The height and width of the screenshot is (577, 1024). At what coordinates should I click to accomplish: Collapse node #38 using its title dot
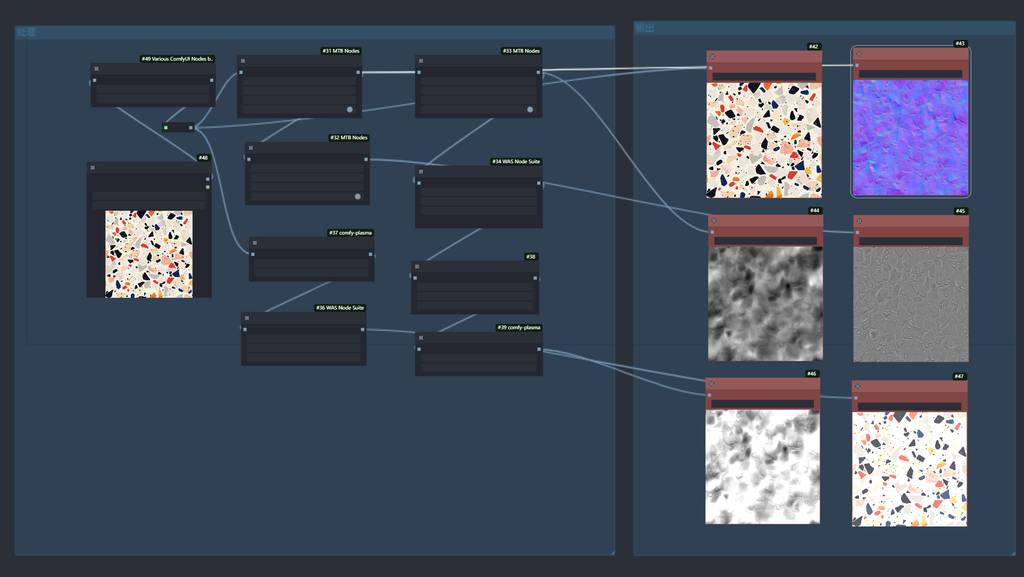(417, 267)
